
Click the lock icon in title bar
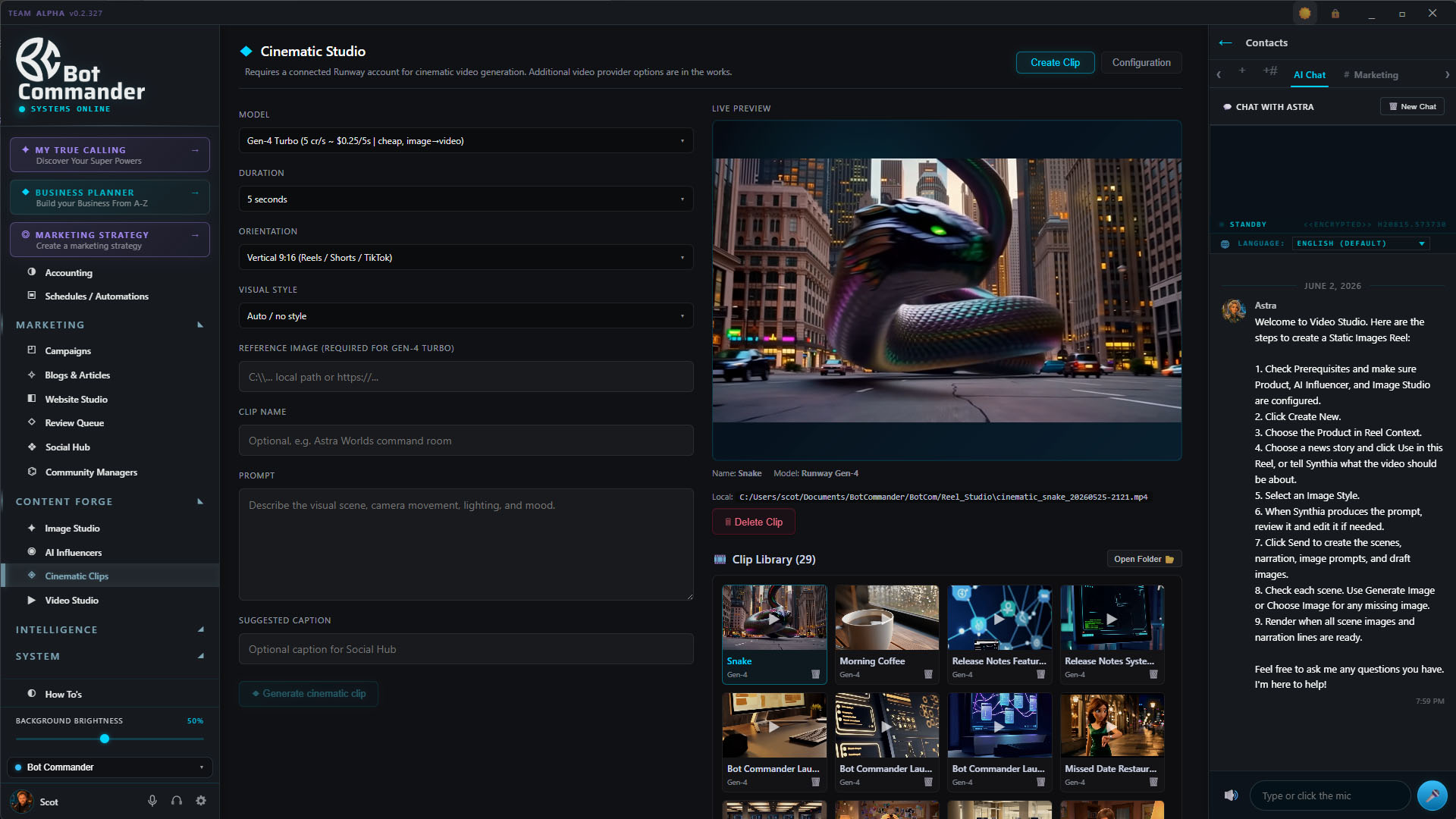coord(1335,13)
